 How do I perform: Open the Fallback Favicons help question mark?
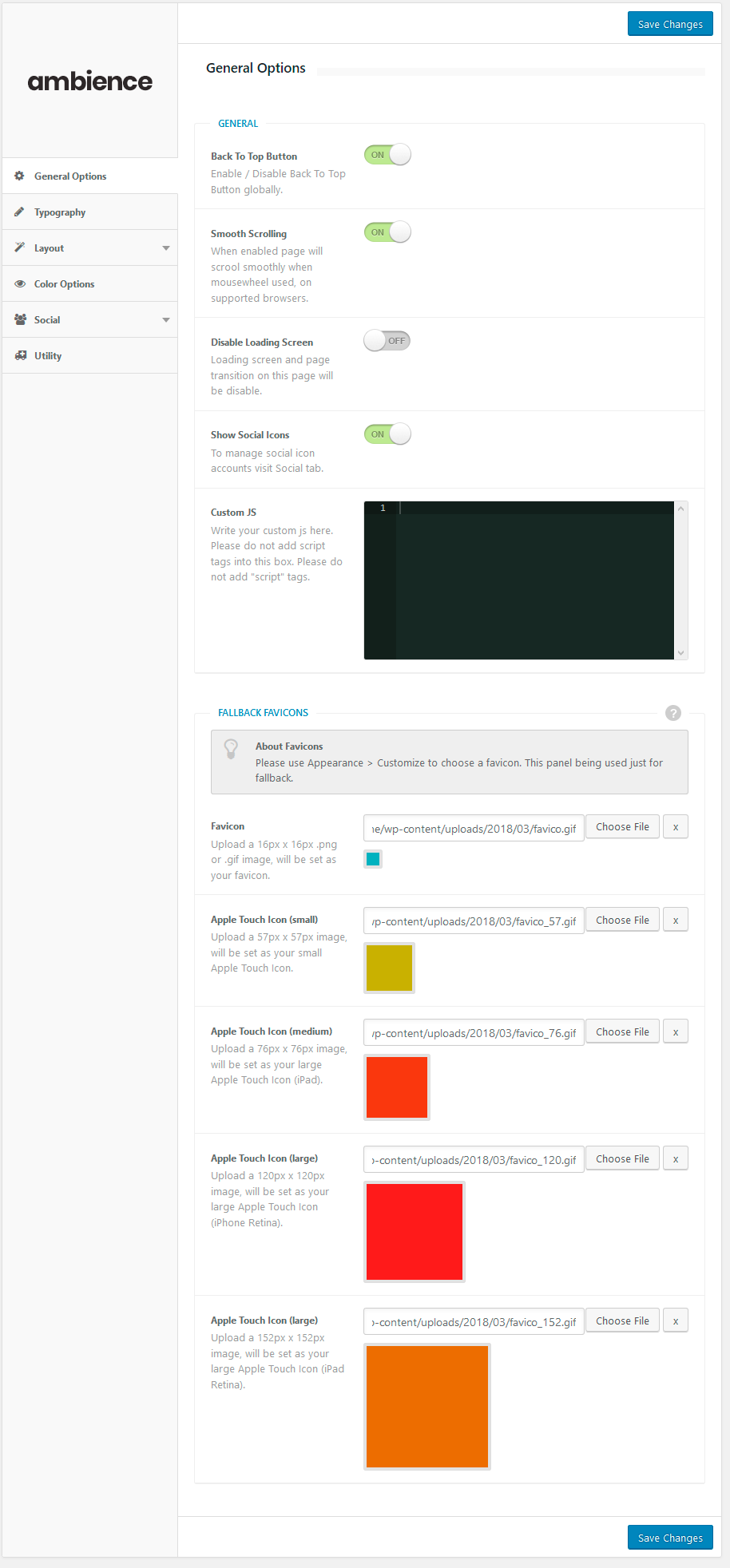pyautogui.click(x=673, y=713)
